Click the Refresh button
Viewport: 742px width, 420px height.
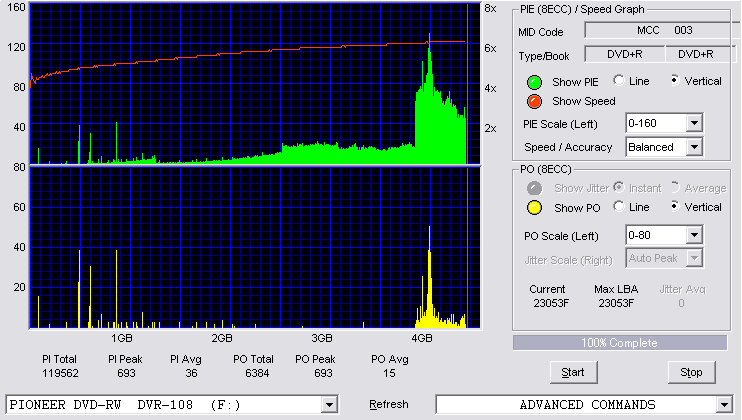click(x=389, y=404)
